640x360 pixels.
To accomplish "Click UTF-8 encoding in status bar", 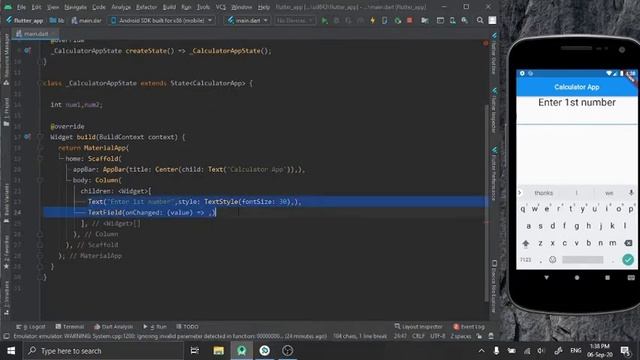I will pos(438,336).
